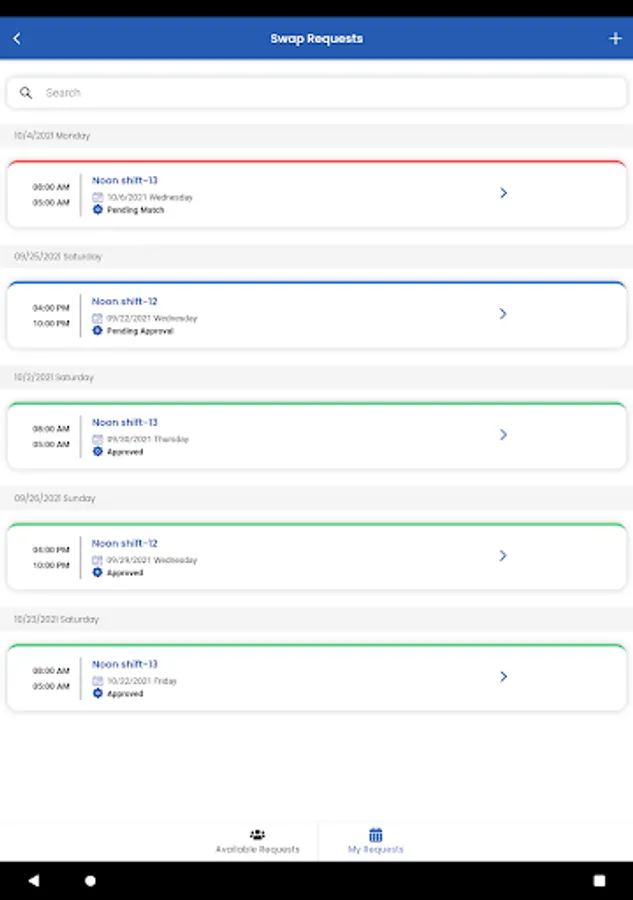Select the My Requests tab
This screenshot has height=900, width=633.
376,841
